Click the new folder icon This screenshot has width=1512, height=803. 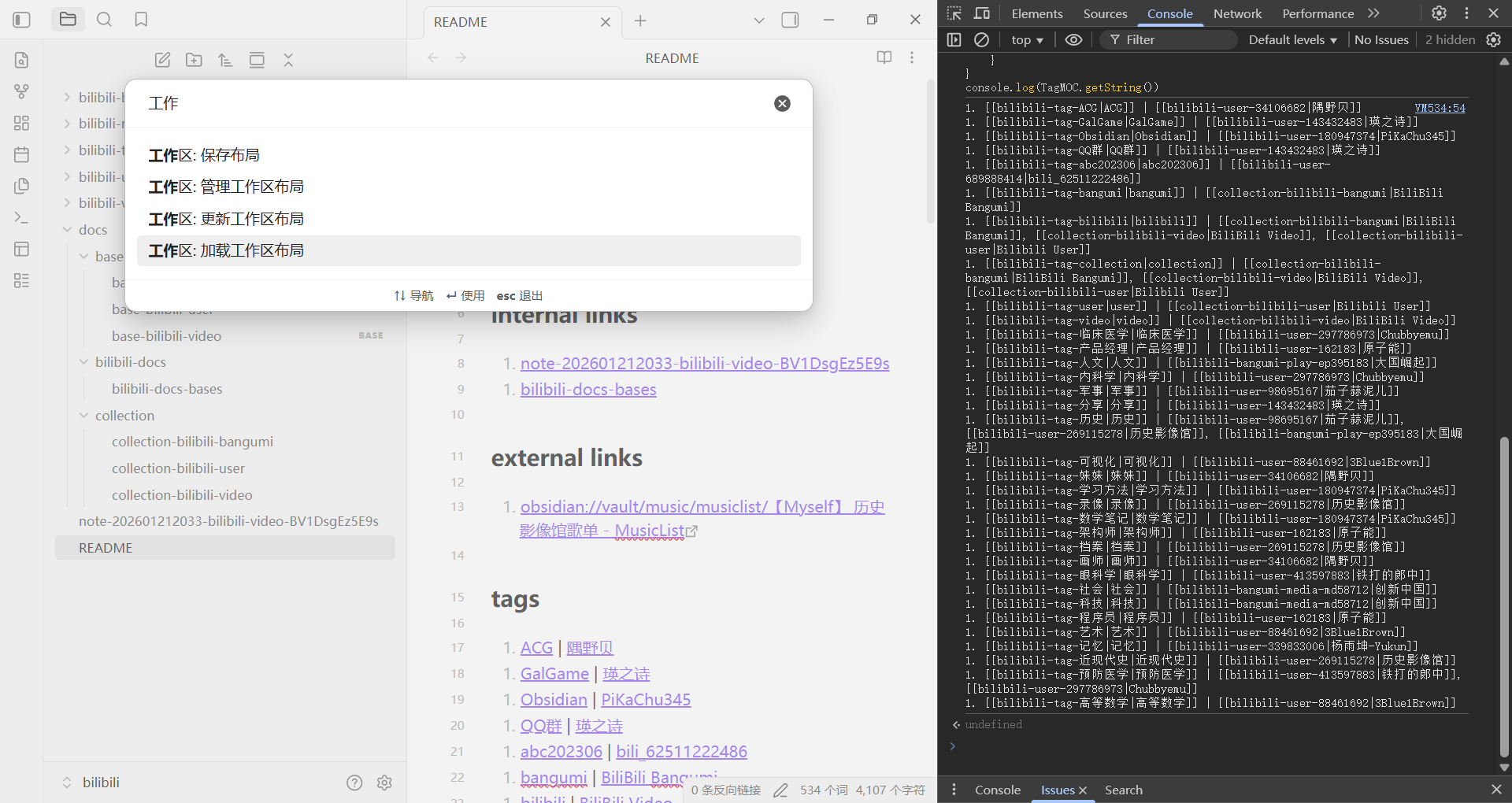[194, 60]
